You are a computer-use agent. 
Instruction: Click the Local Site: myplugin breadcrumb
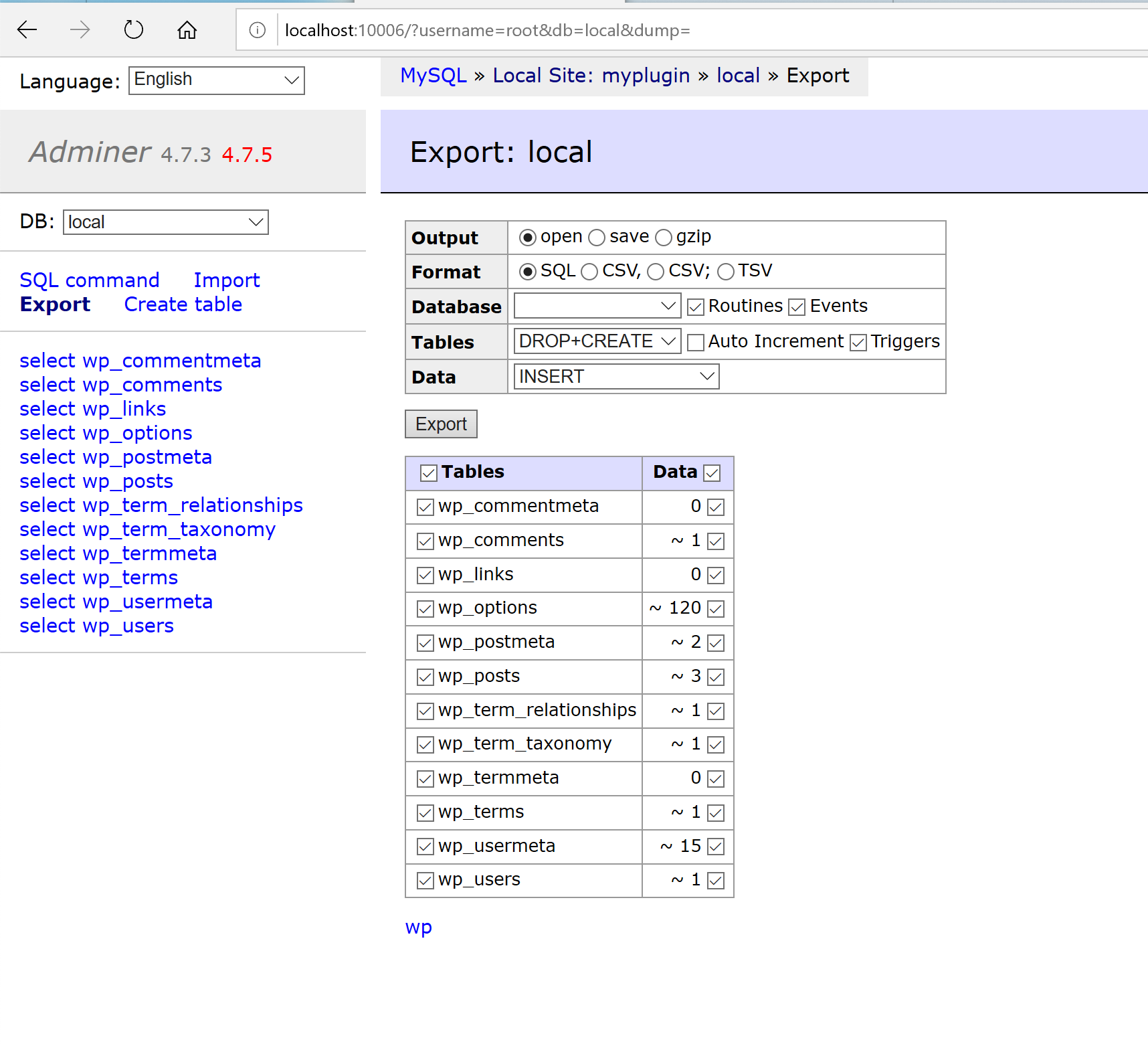(591, 76)
